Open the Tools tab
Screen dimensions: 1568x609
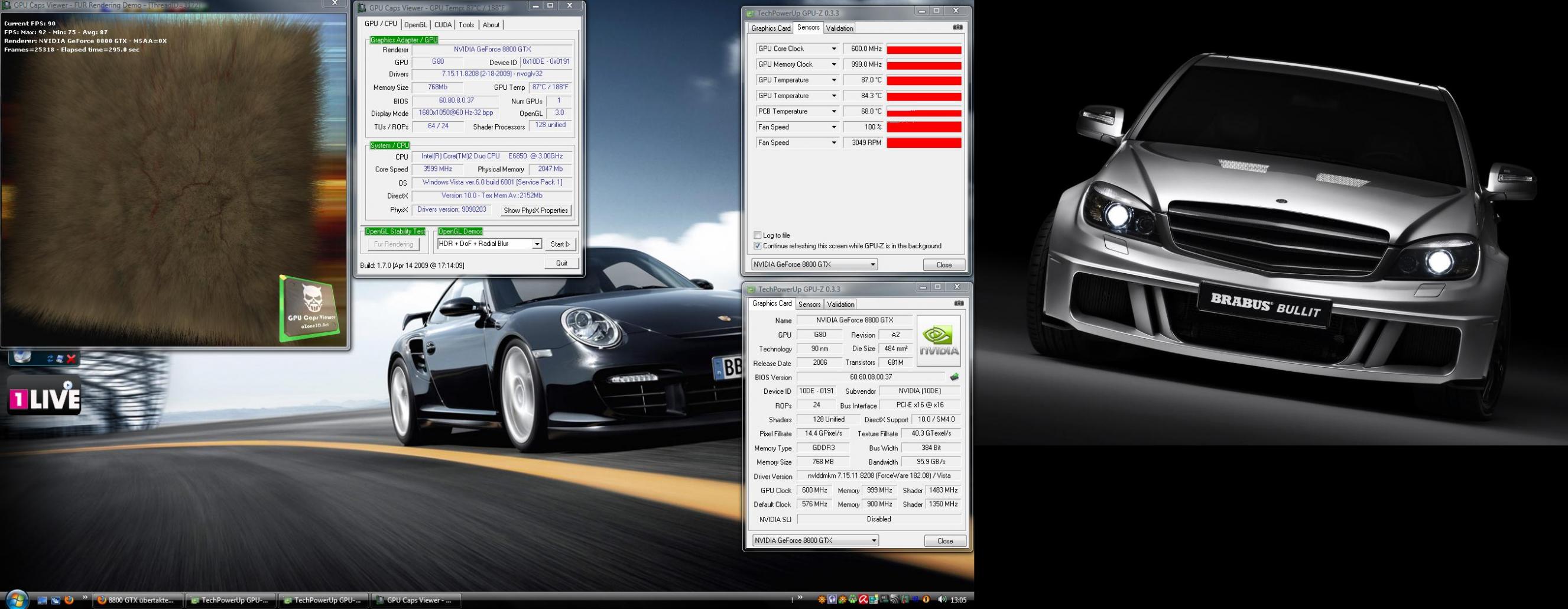tap(466, 25)
